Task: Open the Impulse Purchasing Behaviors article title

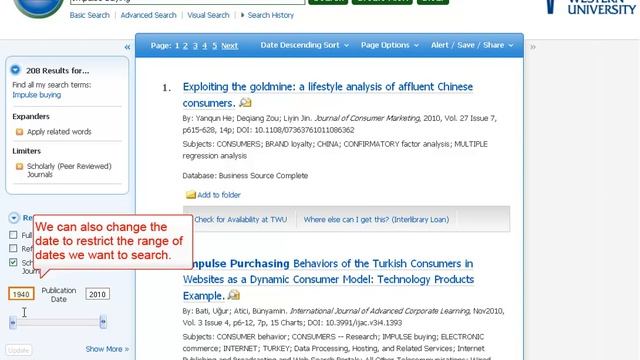Action: (x=328, y=280)
